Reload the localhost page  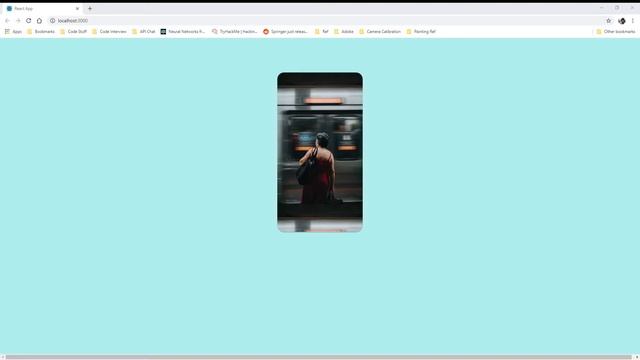click(x=29, y=21)
